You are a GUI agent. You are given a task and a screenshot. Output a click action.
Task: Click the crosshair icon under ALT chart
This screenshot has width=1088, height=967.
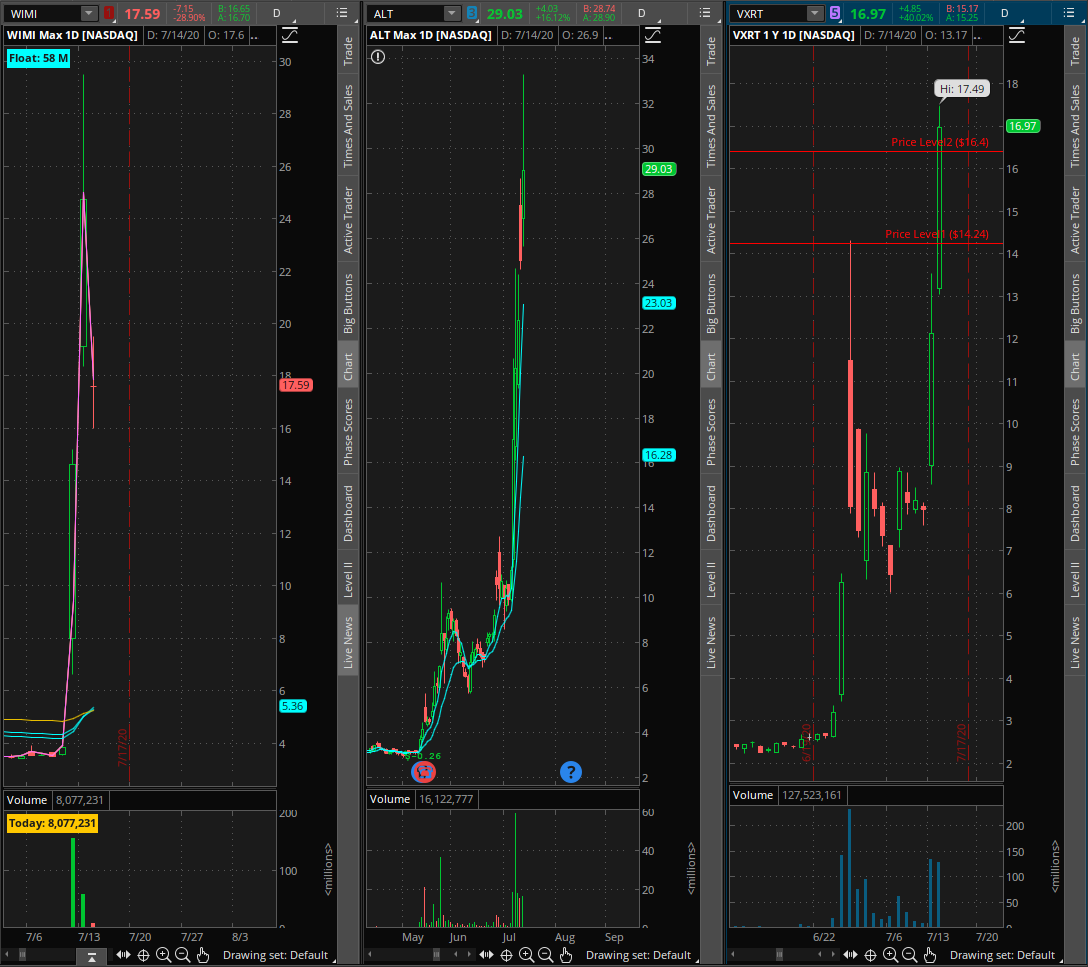pyautogui.click(x=507, y=955)
